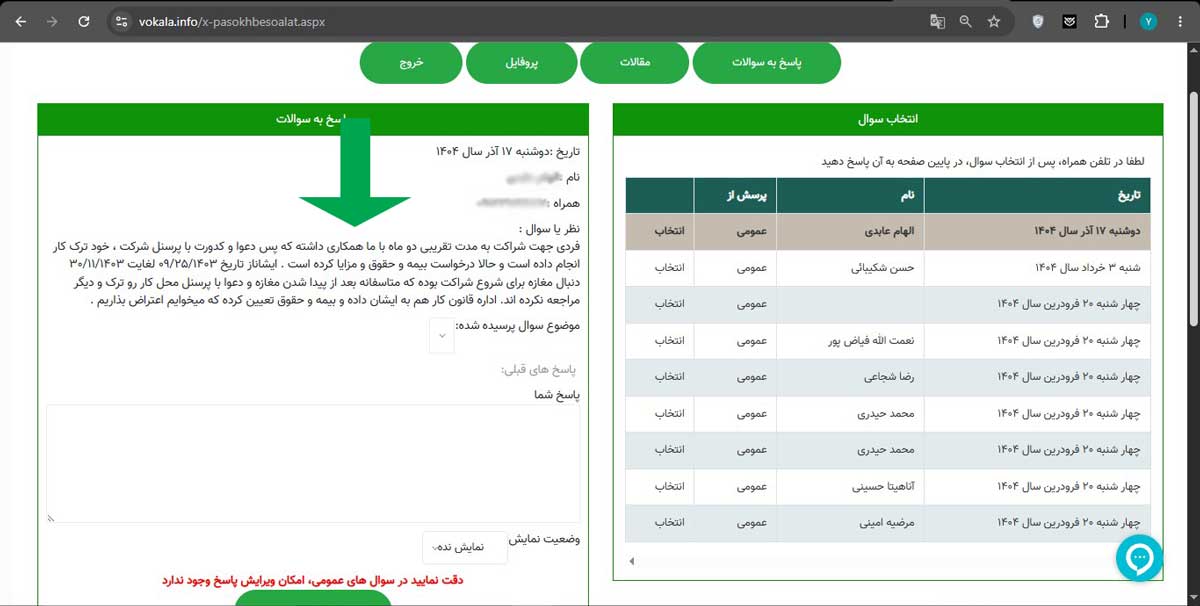This screenshot has width=1200, height=606.
Task: Open the Chrome profile avatar Y
Action: pyautogui.click(x=1149, y=21)
